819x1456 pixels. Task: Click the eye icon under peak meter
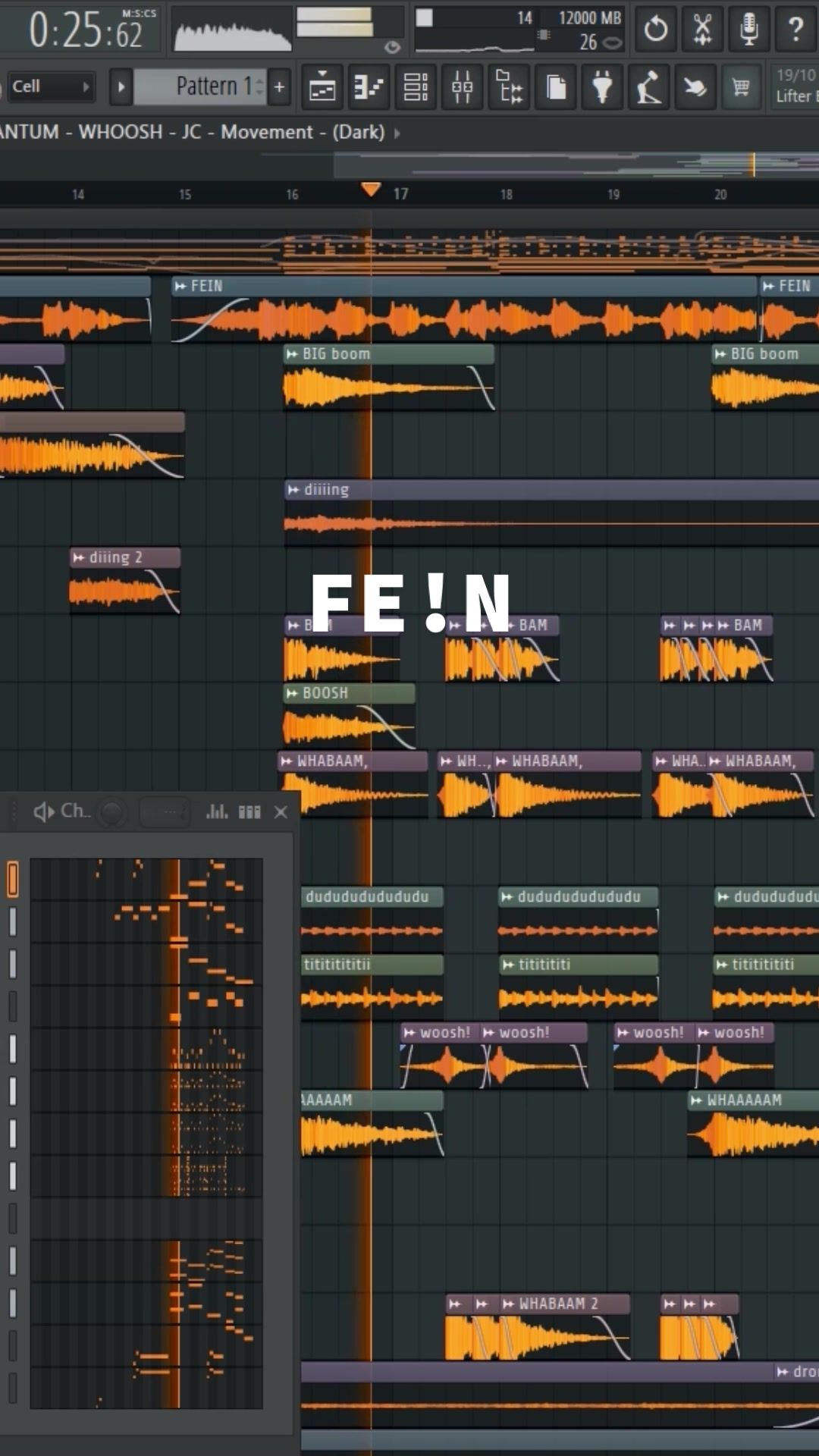pos(392,47)
